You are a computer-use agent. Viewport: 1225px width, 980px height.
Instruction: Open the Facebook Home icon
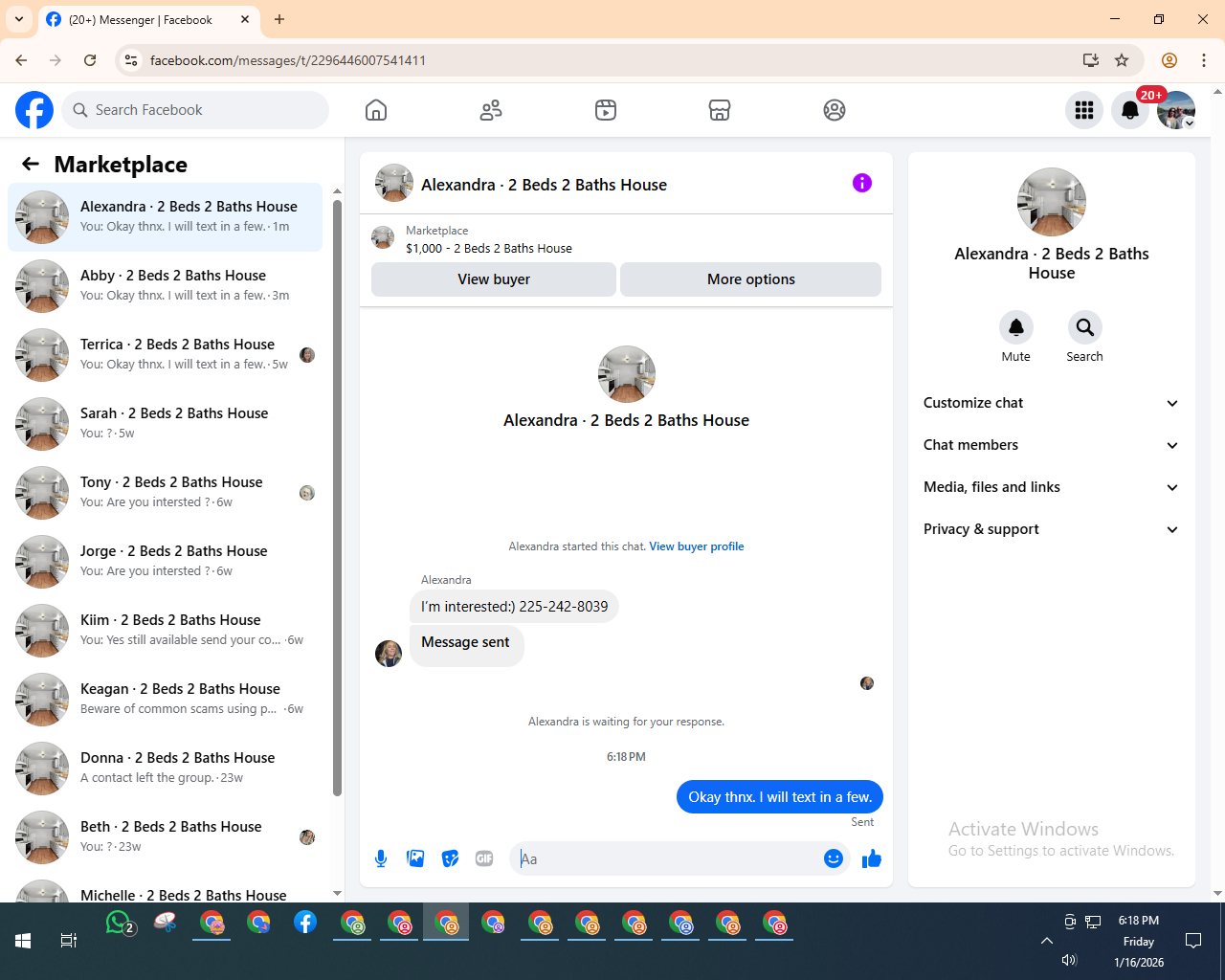click(x=376, y=110)
